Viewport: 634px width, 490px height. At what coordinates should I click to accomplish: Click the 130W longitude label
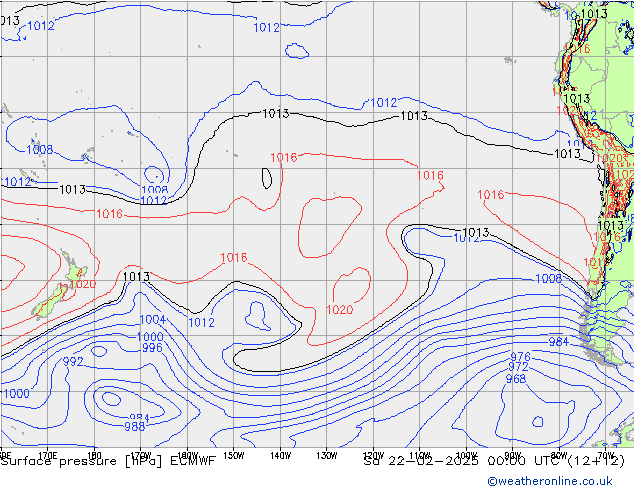pyautogui.click(x=327, y=455)
